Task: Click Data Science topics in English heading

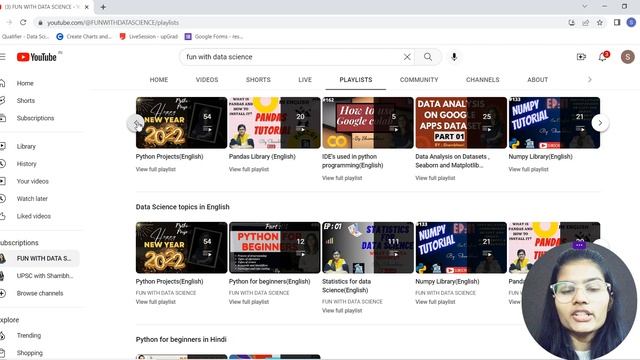Action: point(182,207)
